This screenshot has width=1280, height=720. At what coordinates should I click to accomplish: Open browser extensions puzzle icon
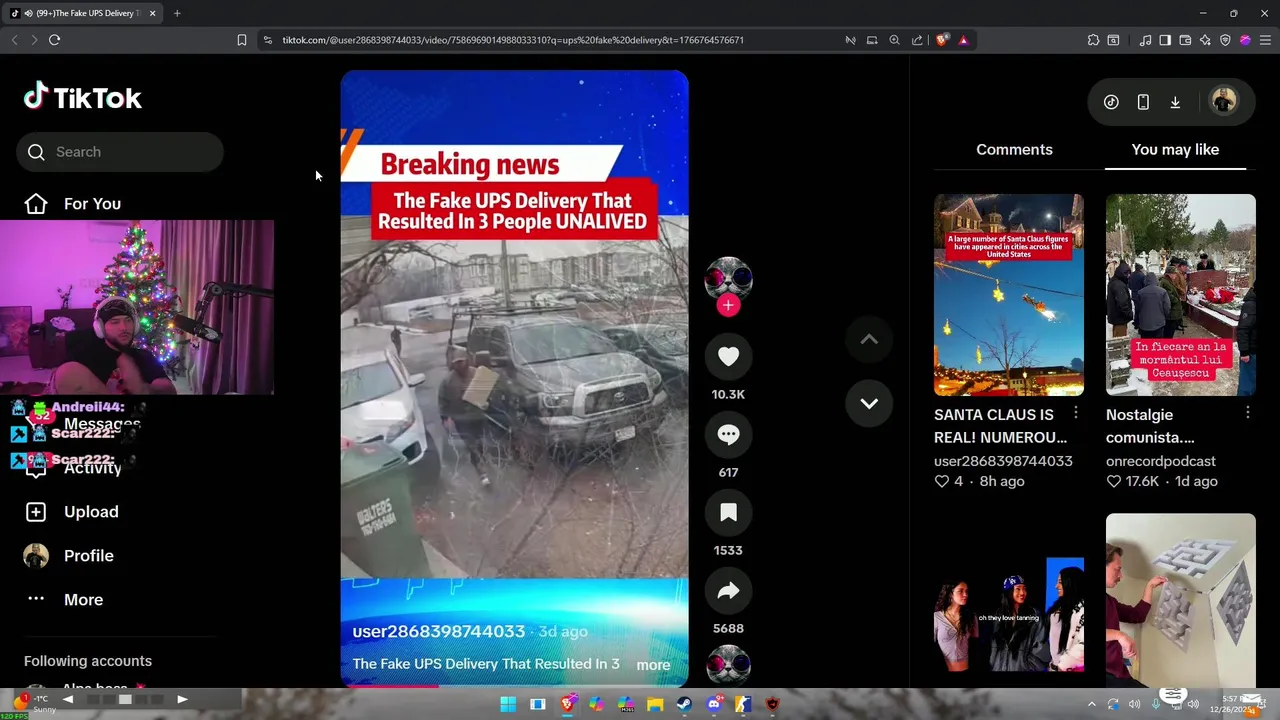coord(1093,40)
